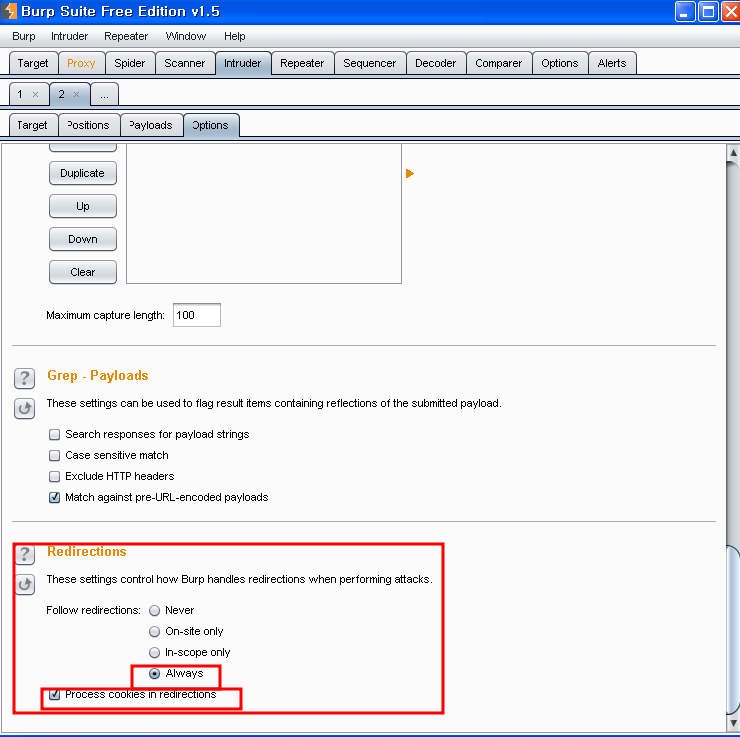Open the main Options tab
The image size is (740, 737).
(x=560, y=63)
